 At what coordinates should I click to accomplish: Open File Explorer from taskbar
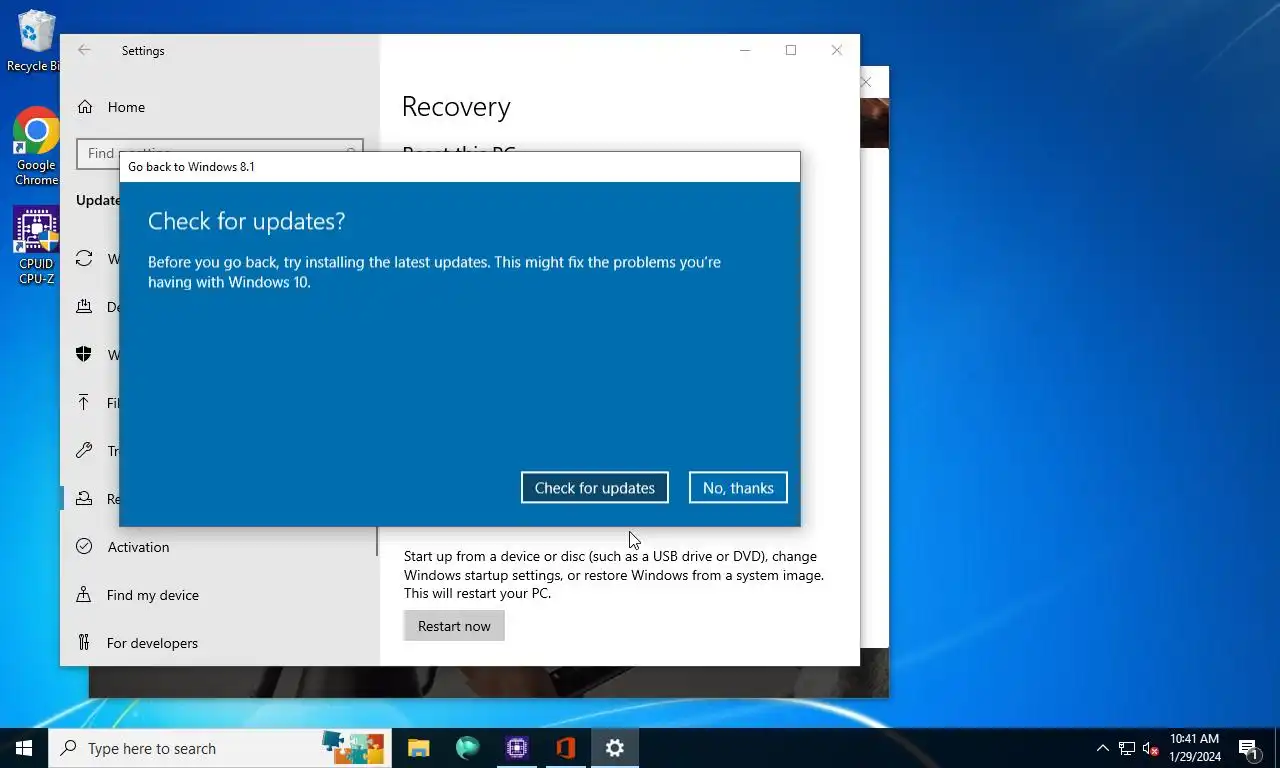tap(418, 748)
